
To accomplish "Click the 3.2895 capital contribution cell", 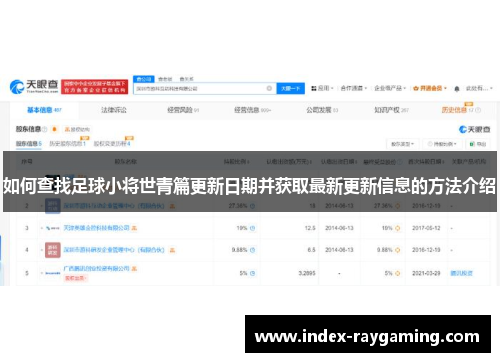I will [307, 273].
